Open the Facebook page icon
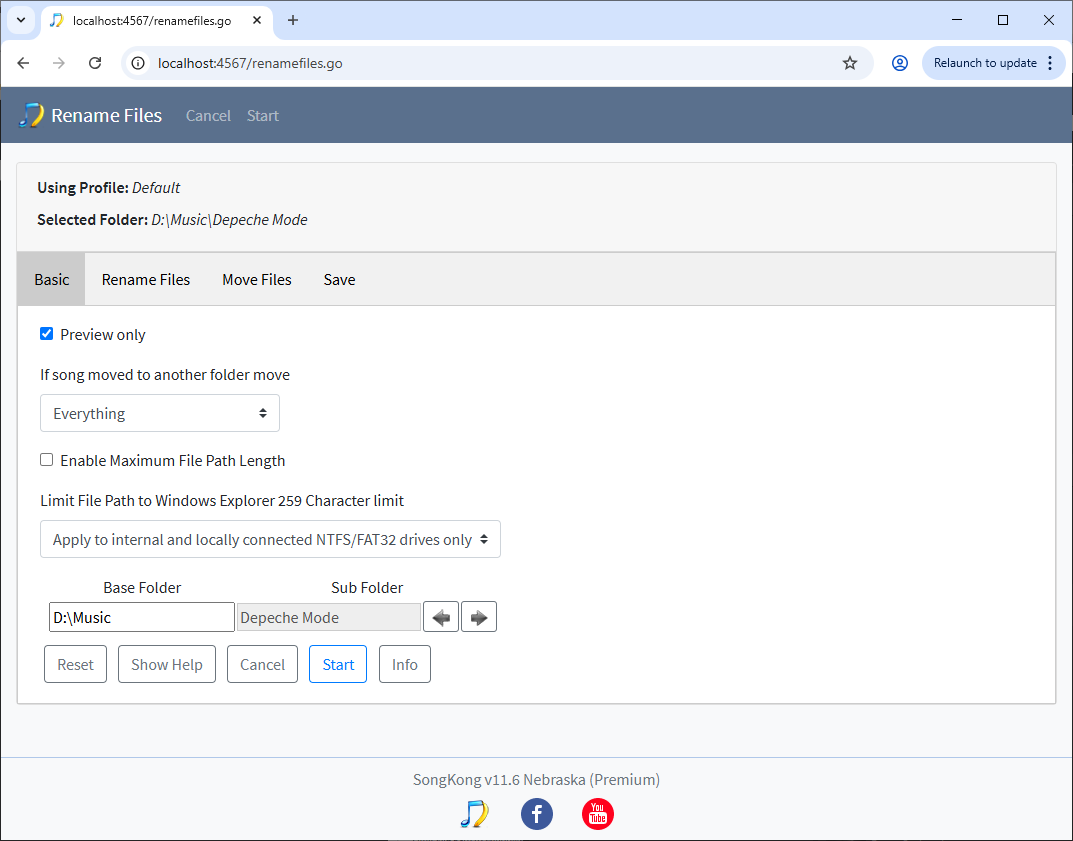Screen dimensions: 1073x841 [537, 814]
